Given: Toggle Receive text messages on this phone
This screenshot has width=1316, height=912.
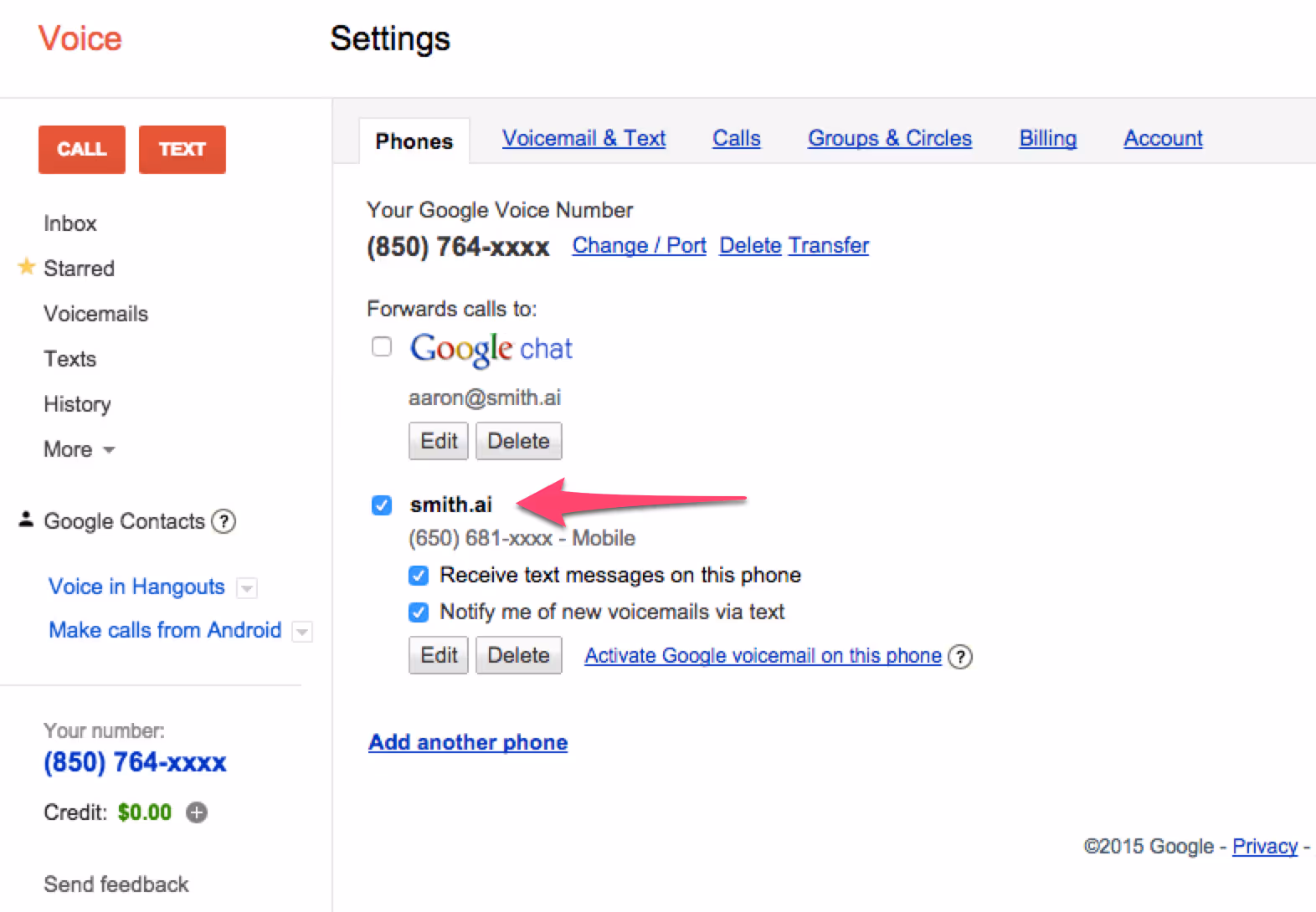Looking at the screenshot, I should coord(419,576).
